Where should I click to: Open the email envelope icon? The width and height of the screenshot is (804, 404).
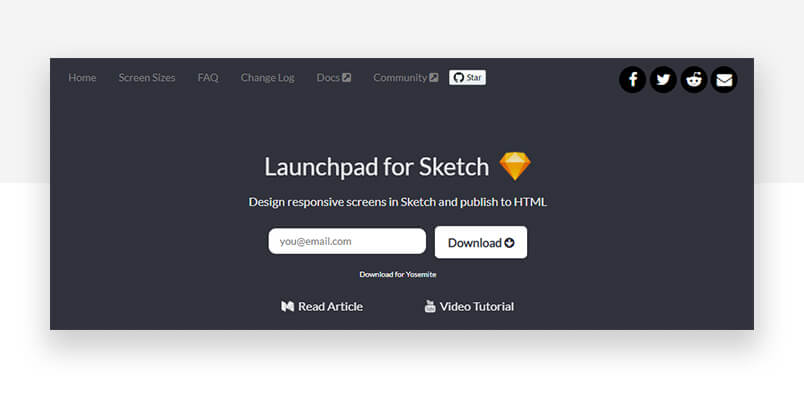pyautogui.click(x=724, y=79)
